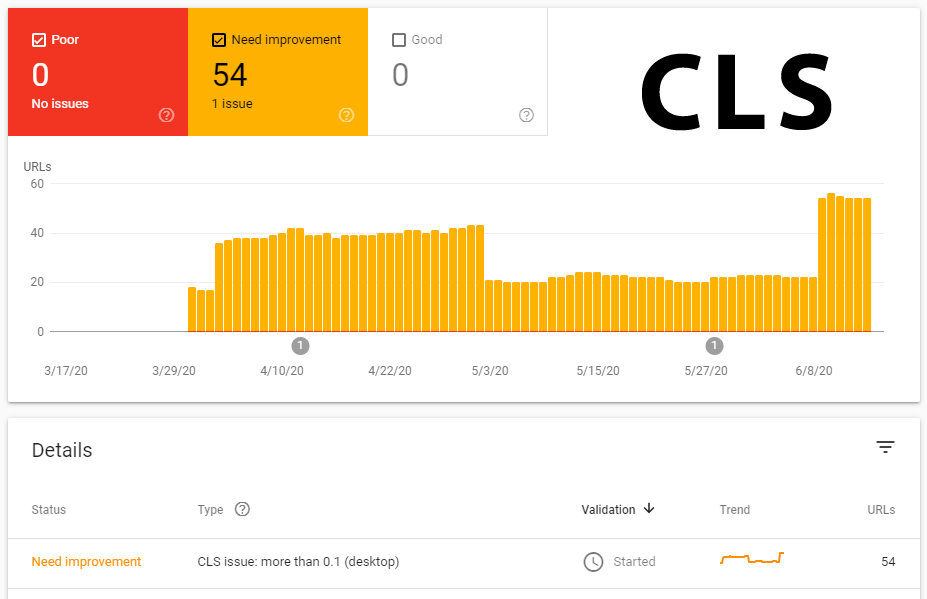Select the Need improvement summary card
The width and height of the screenshot is (927, 599).
(278, 72)
